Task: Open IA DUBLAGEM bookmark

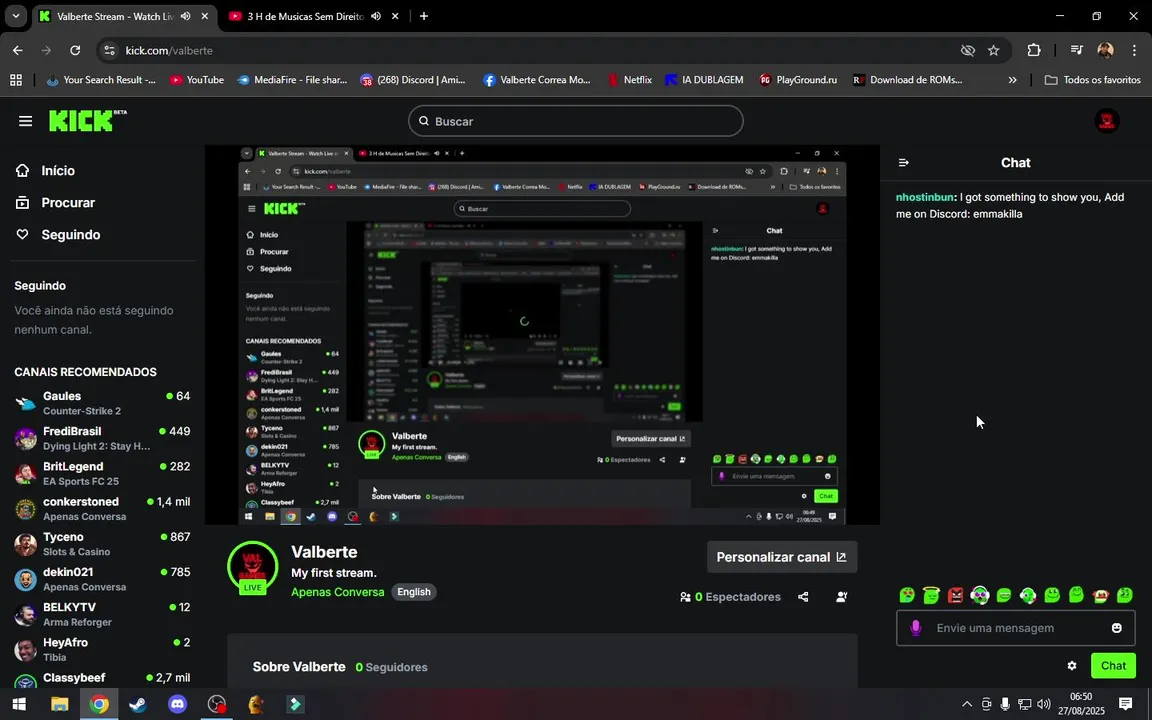Action: (x=704, y=79)
